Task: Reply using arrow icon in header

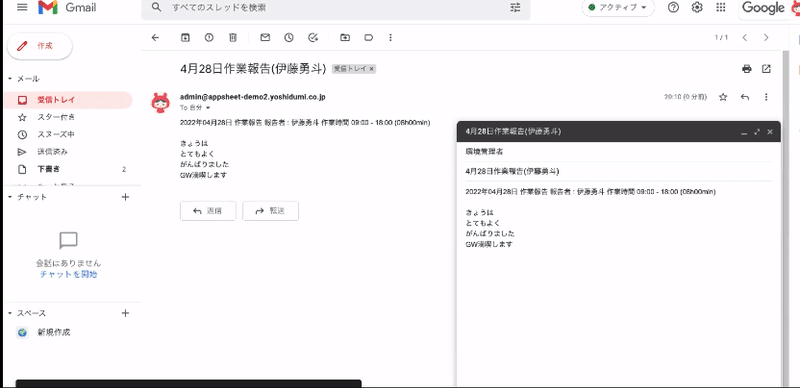Action: [x=745, y=97]
